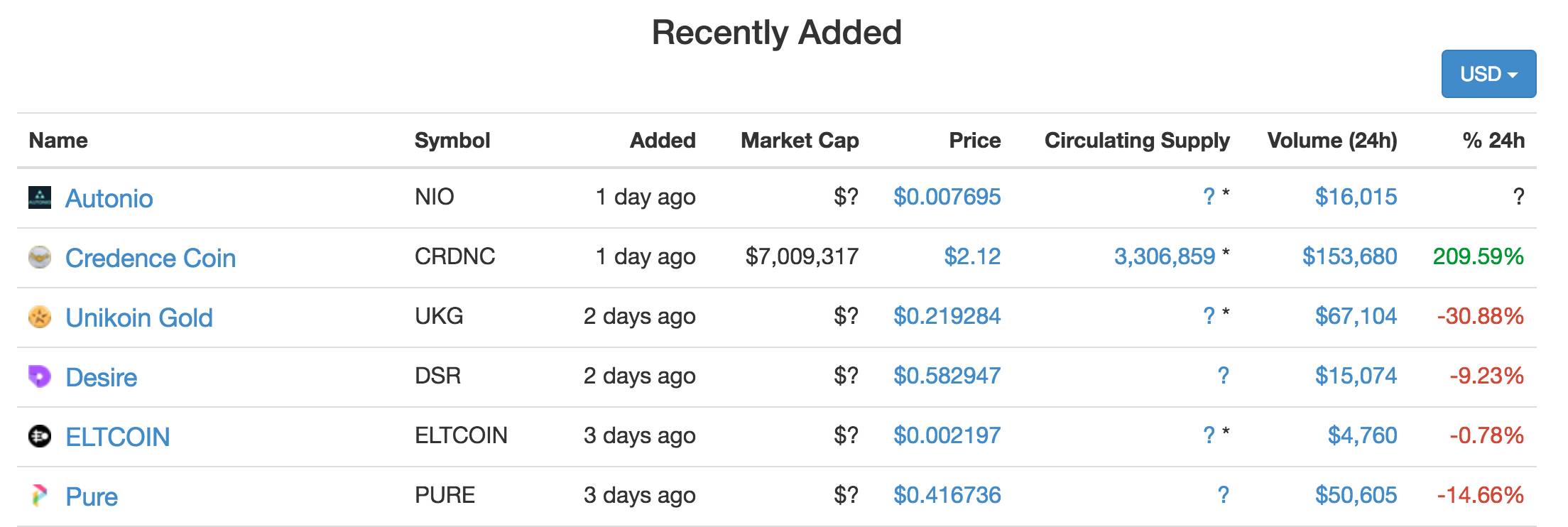Click the Credence Coin logo icon
Screen dimensions: 1568x527
(x=40, y=257)
